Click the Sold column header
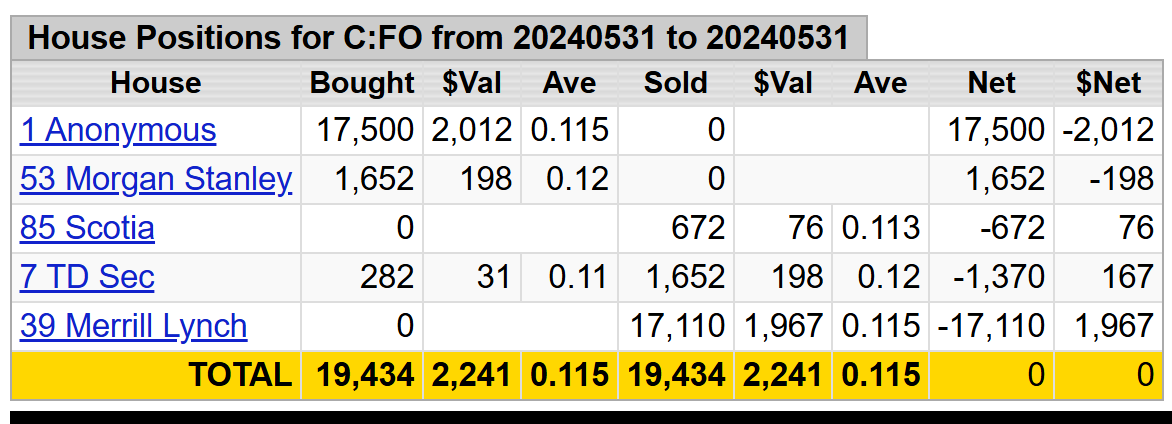Viewport: 1172px width, 424px height. pos(676,83)
